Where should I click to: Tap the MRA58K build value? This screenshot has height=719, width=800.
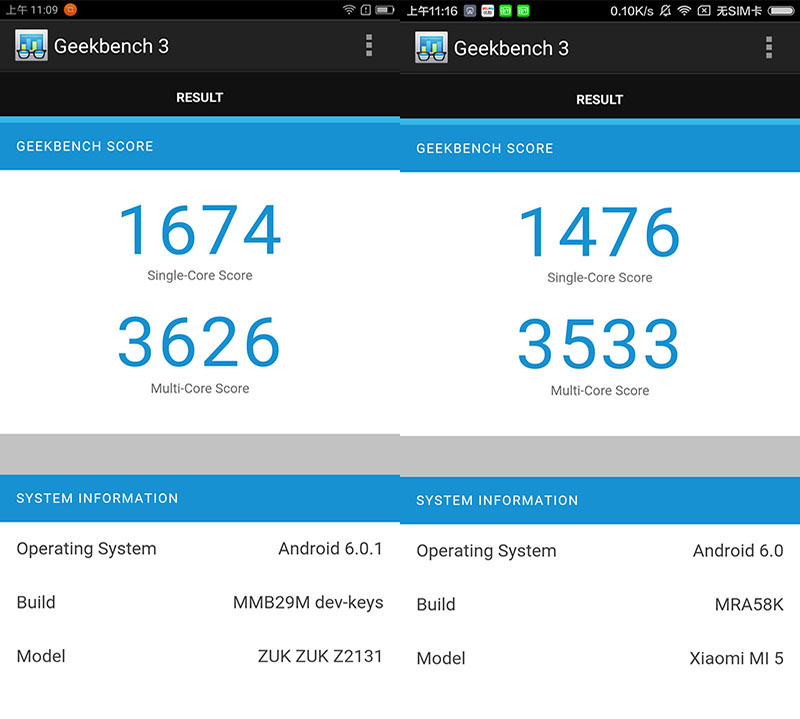749,605
